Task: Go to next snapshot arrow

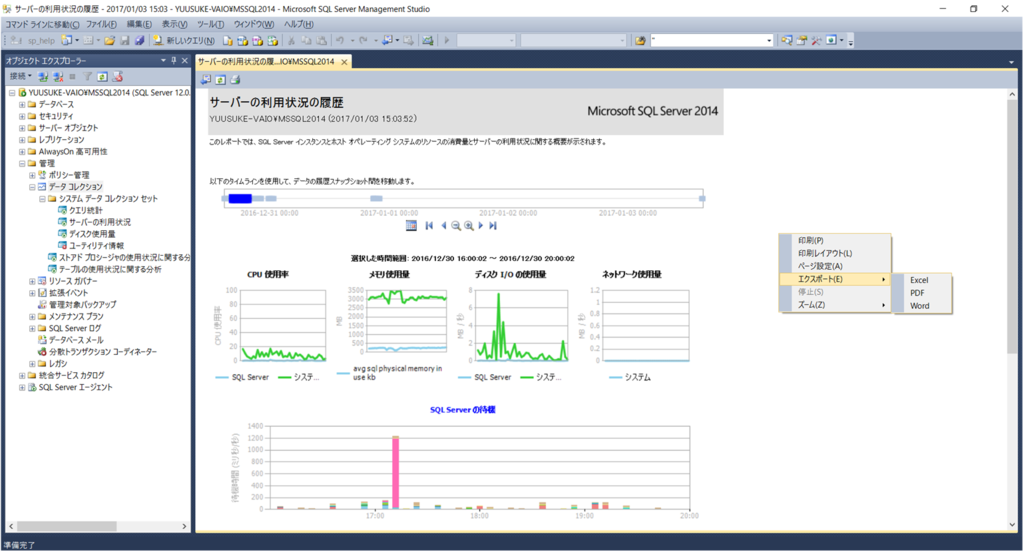Action: click(481, 225)
